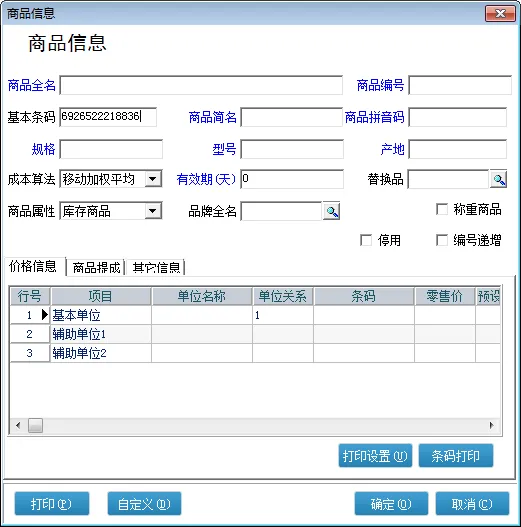The height and width of the screenshot is (527, 521).
Task: Check the 编号递增 checkbox
Action: coord(441,240)
